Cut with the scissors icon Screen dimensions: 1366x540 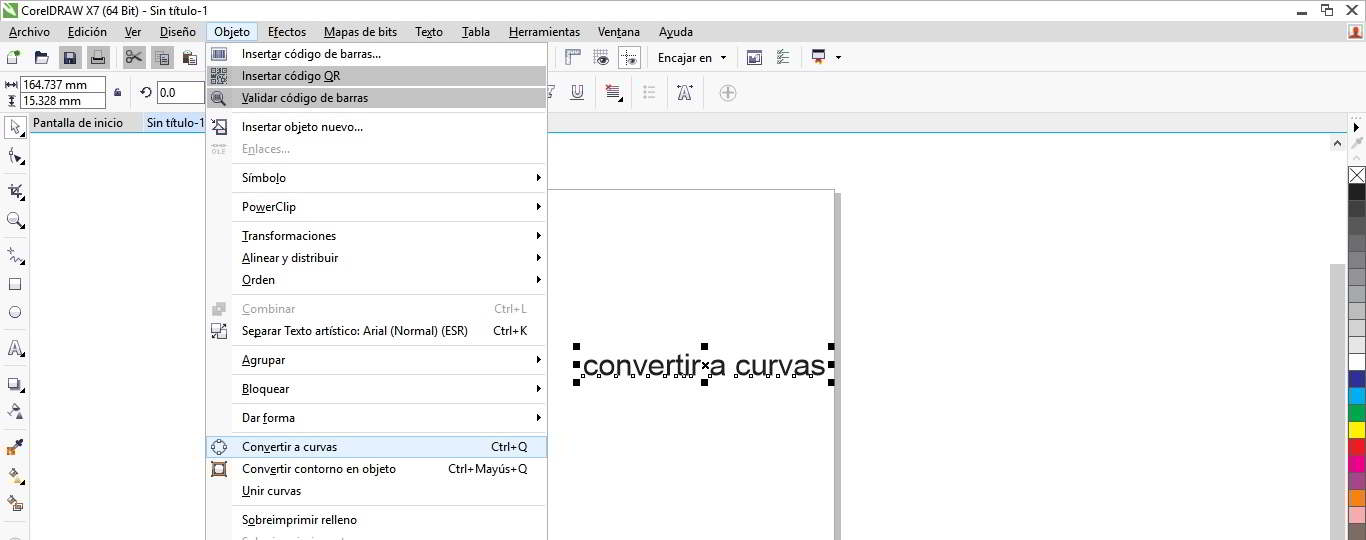[134, 58]
